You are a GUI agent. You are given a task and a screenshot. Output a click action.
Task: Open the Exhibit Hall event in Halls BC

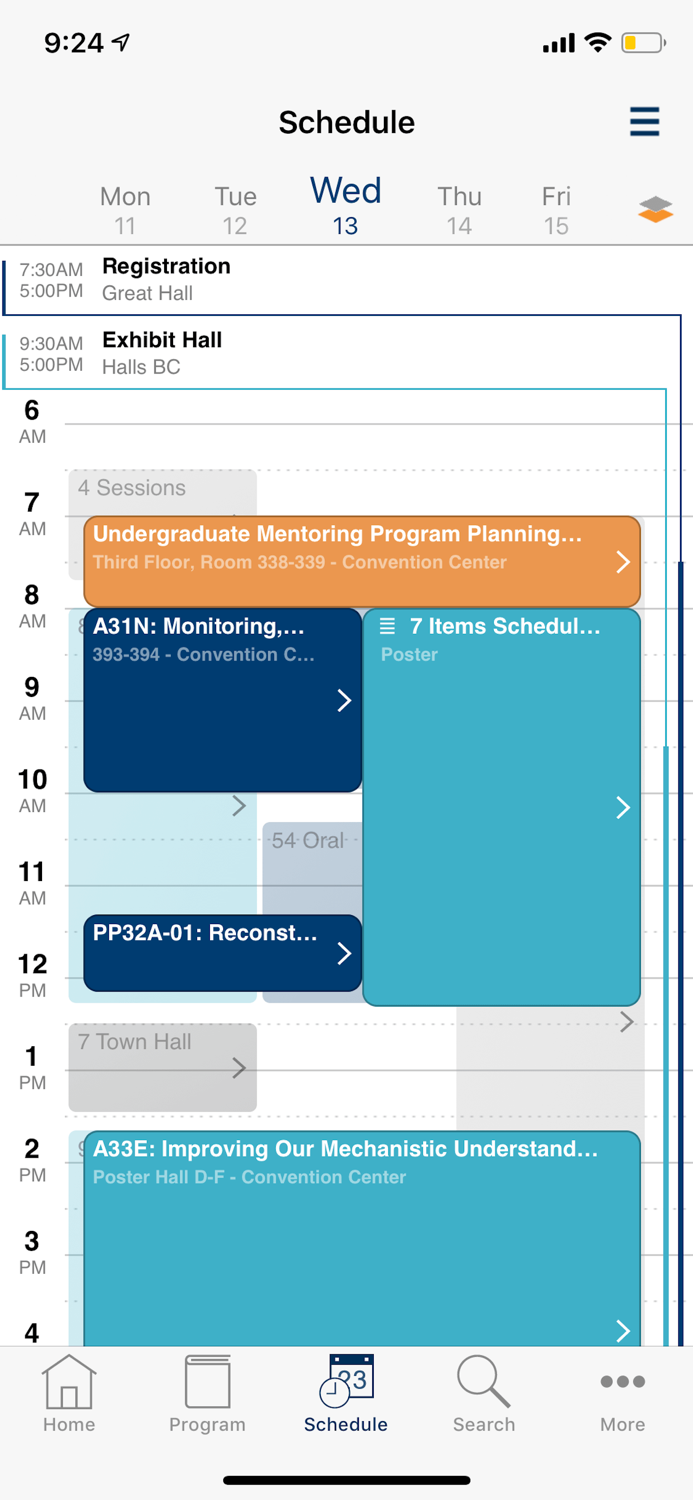[x=300, y=352]
